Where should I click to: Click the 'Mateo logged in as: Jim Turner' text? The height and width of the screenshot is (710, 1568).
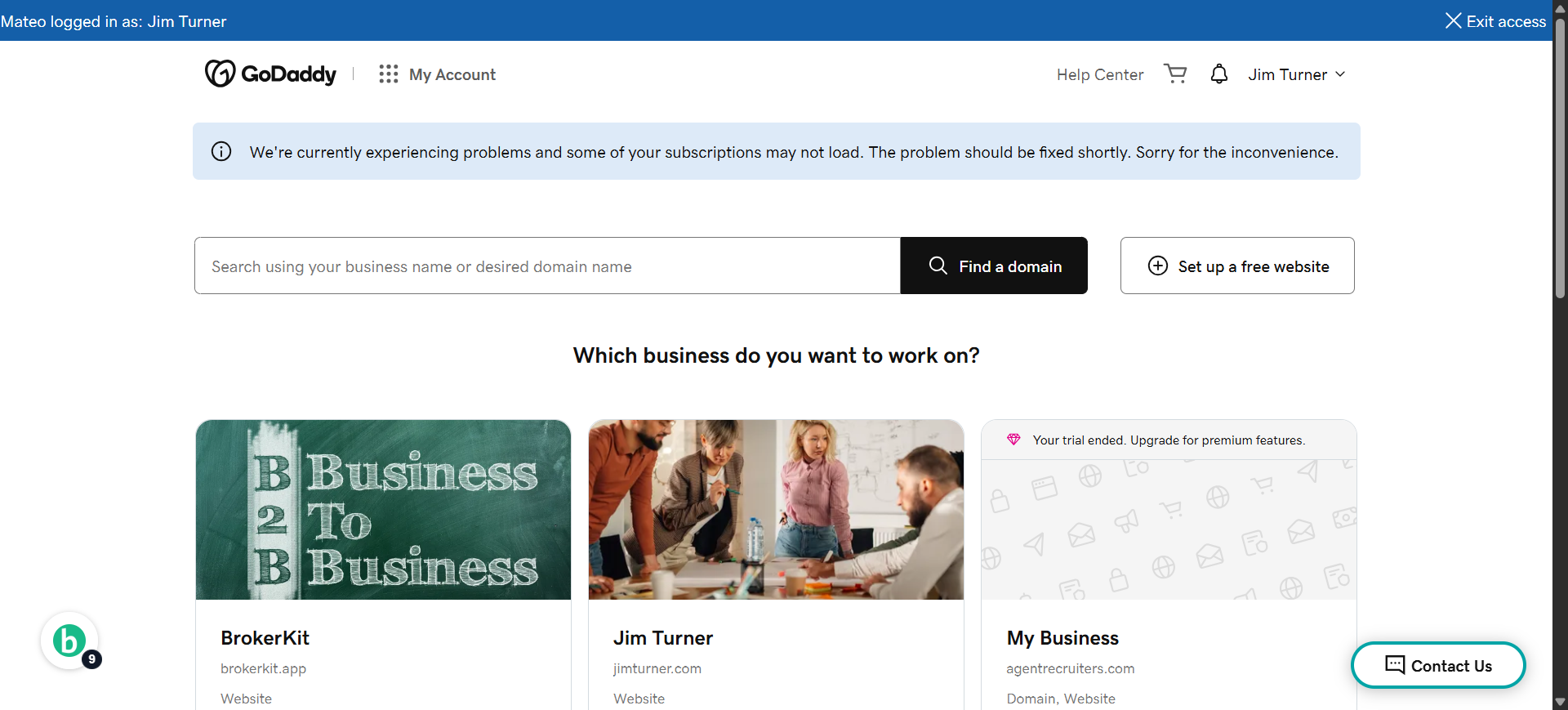tap(114, 21)
